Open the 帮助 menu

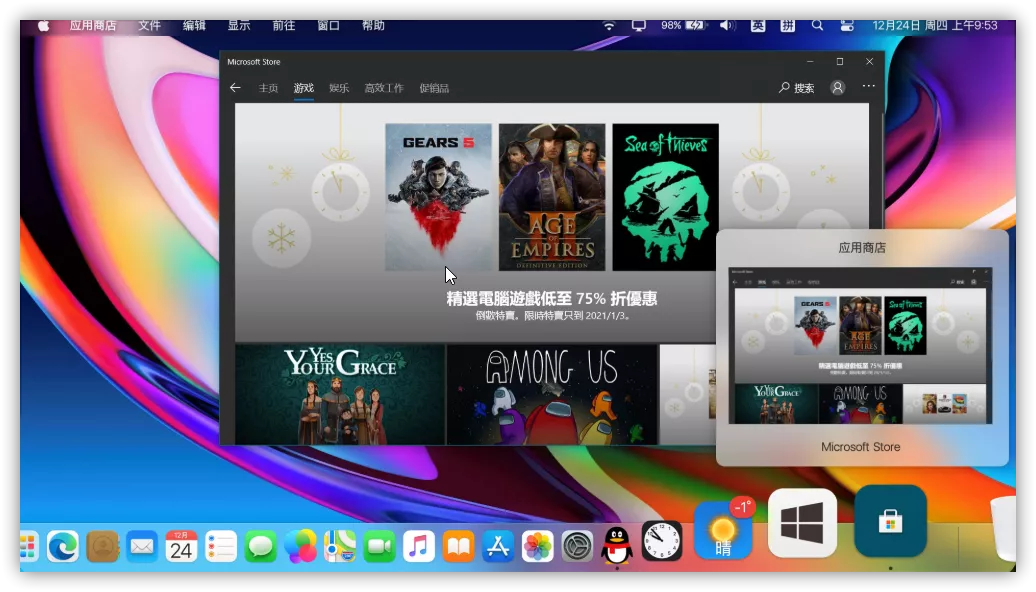(x=373, y=25)
